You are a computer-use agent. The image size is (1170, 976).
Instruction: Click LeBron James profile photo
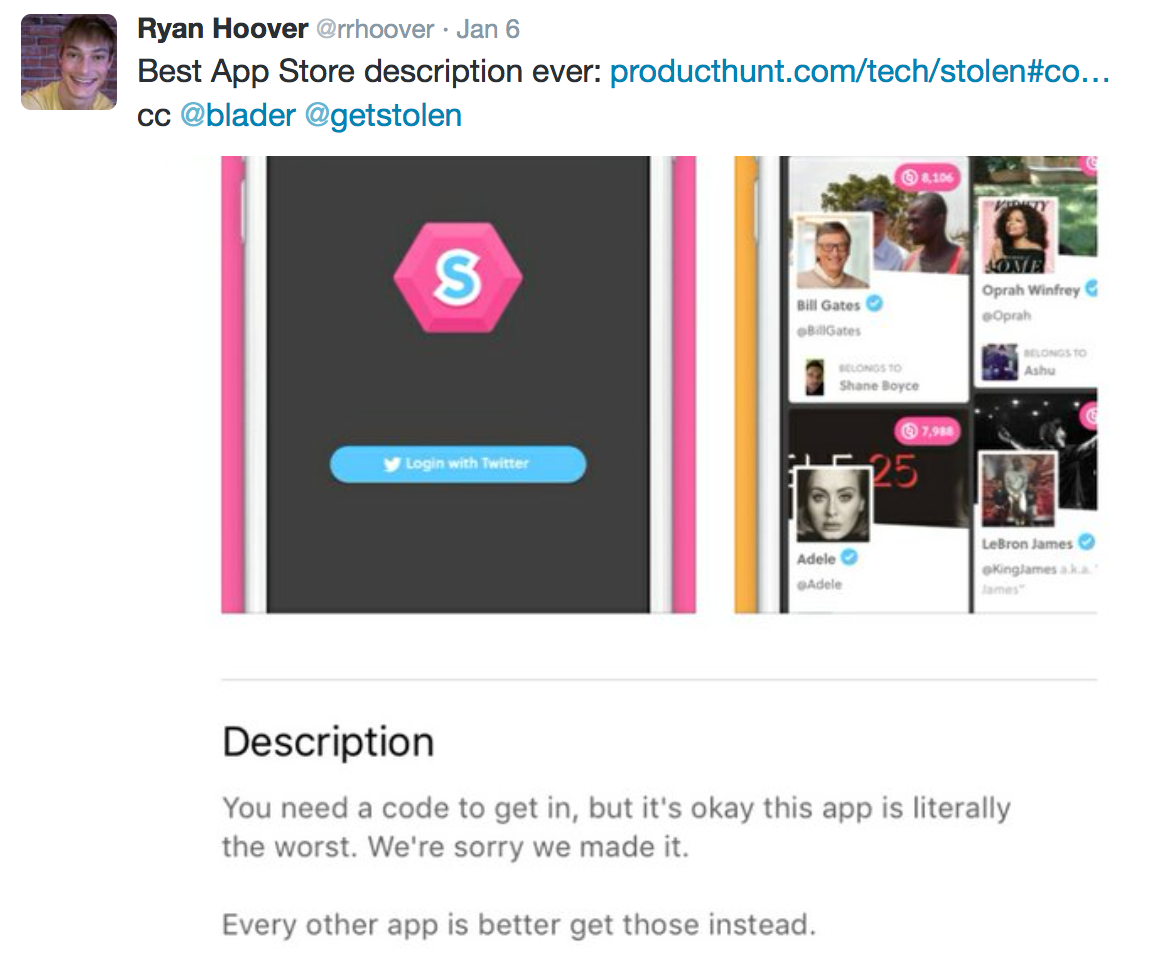coord(1018,490)
